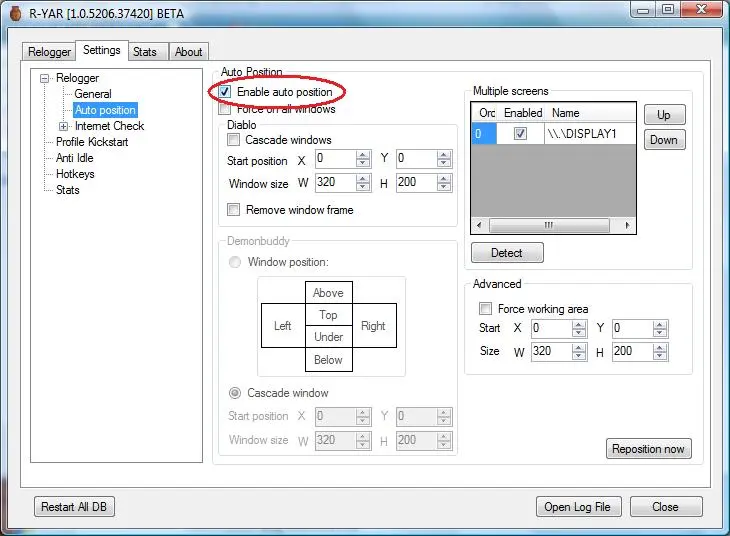Switch to the Relogger tab
This screenshot has width=730, height=536.
click(49, 52)
